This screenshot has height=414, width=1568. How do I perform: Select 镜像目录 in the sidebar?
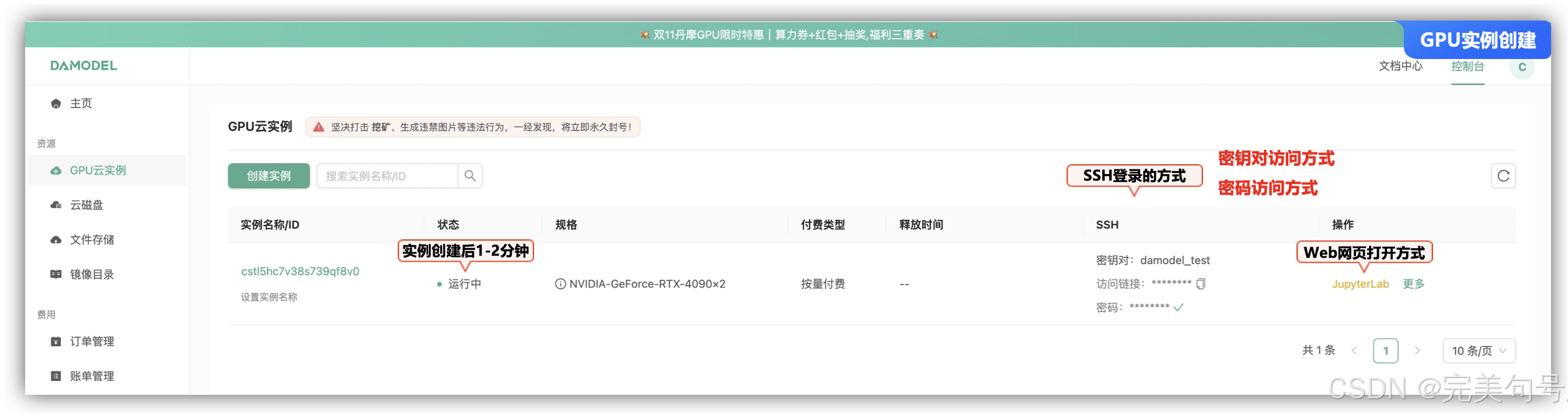(x=91, y=275)
